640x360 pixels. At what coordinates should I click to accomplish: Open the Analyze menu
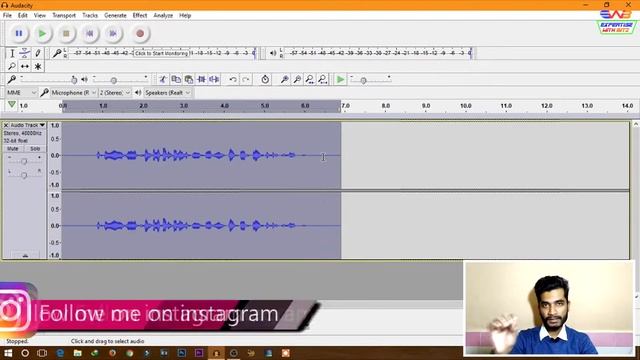click(x=163, y=16)
